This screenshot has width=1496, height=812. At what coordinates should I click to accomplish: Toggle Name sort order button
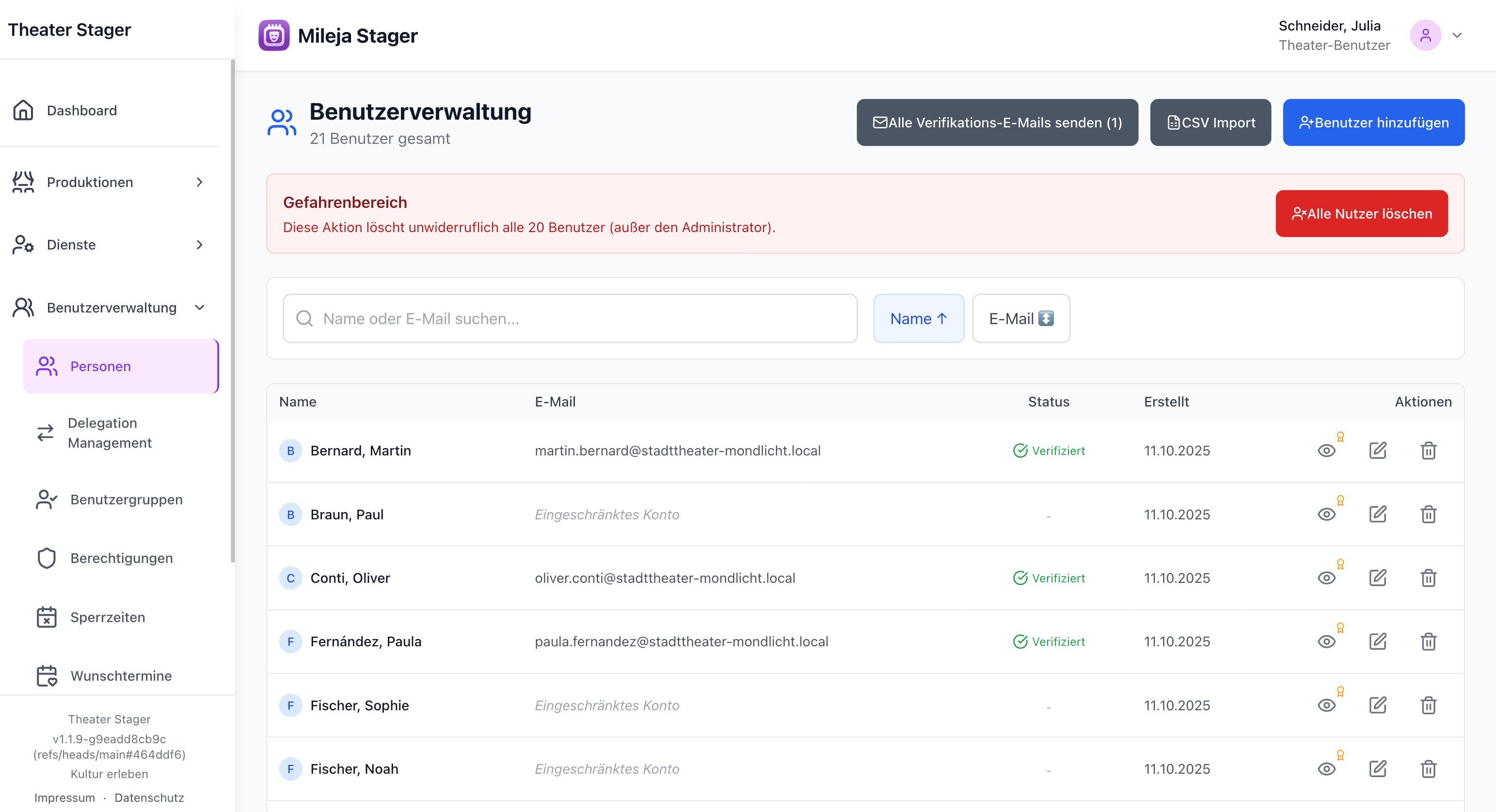918,319
